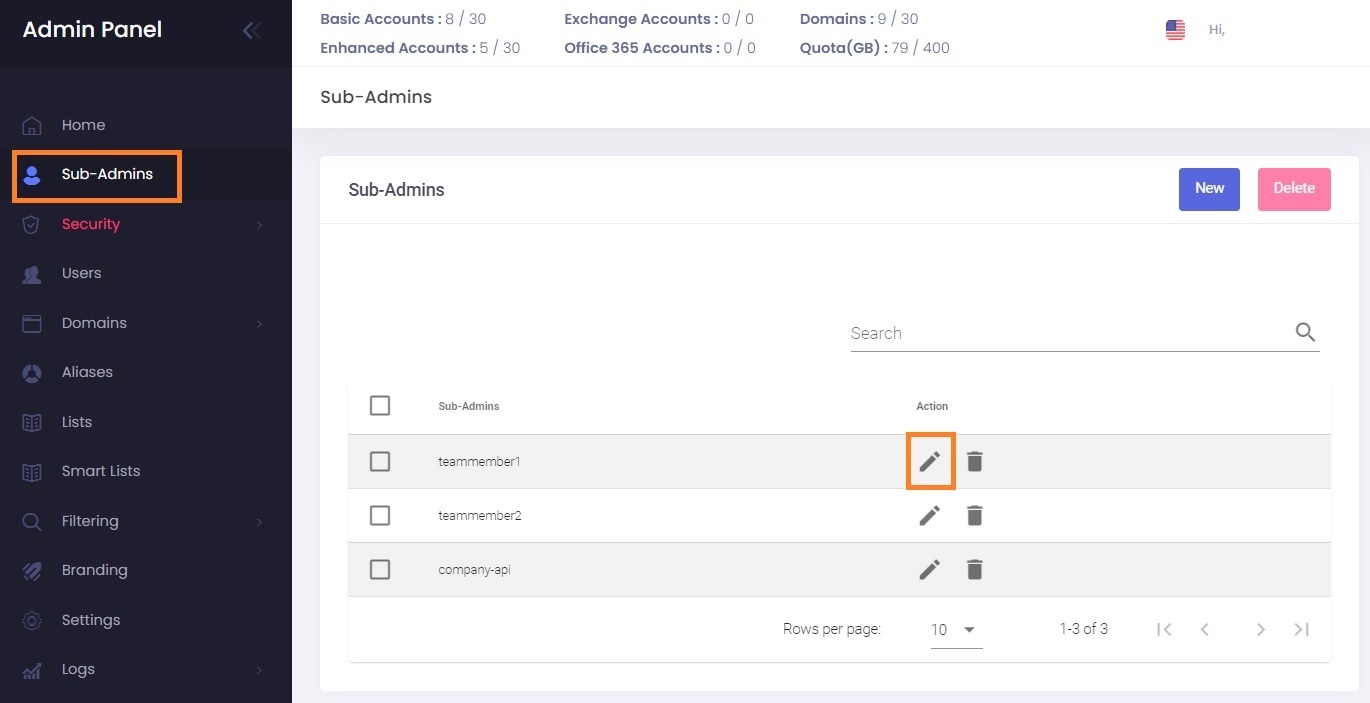Screen dimensions: 1370x703
Task: Click the pink Delete button
Action: (x=1294, y=189)
